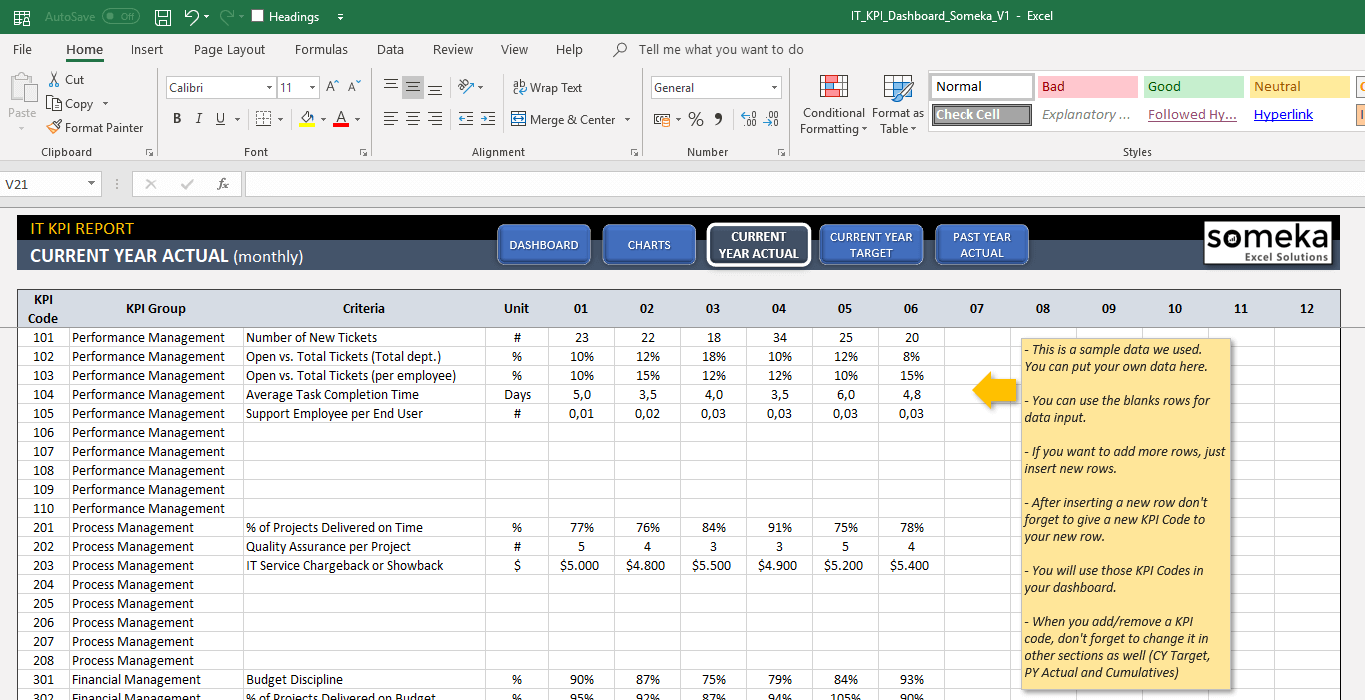Click the fill color yellow swatch

(307, 119)
